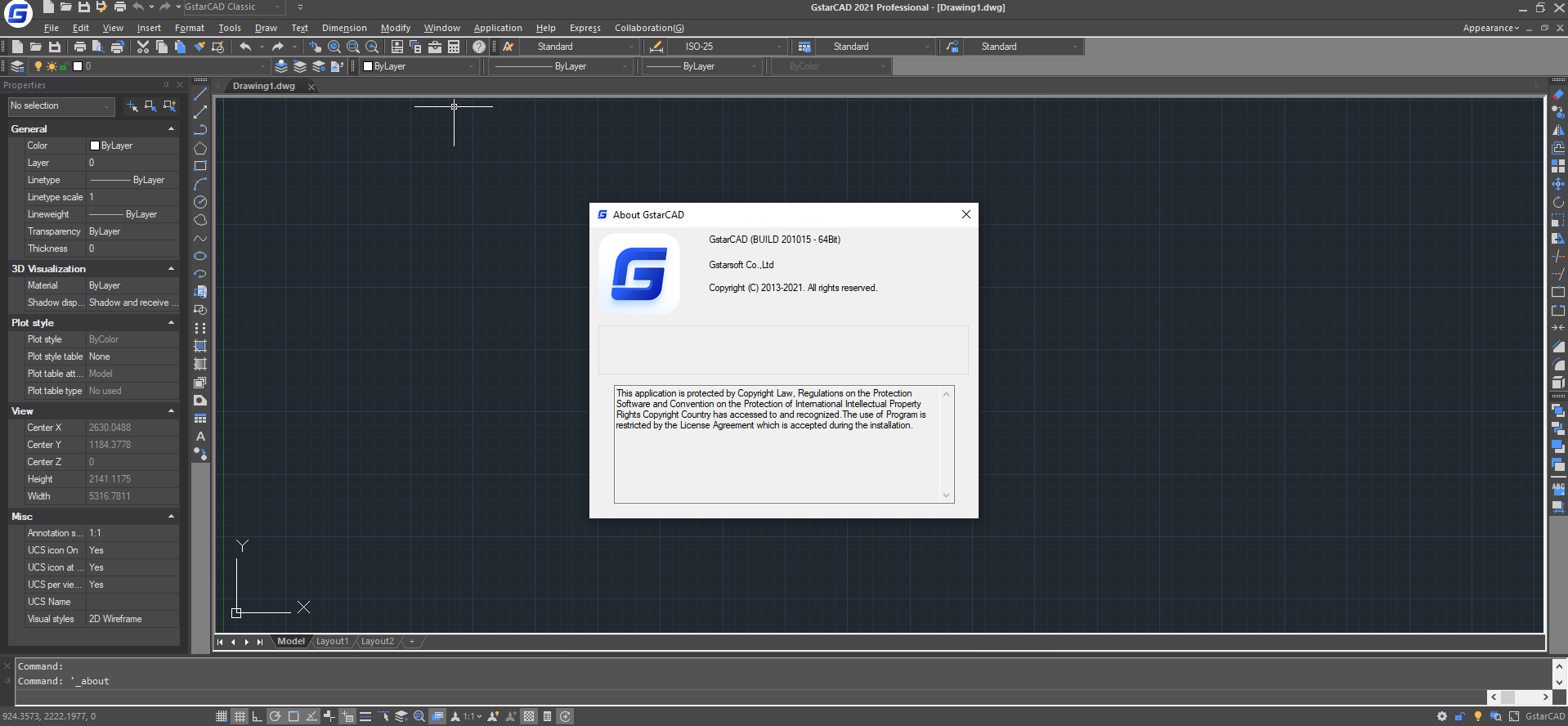Select the Line tool in the Draw toolbar
The height and width of the screenshot is (726, 1568).
click(x=200, y=94)
